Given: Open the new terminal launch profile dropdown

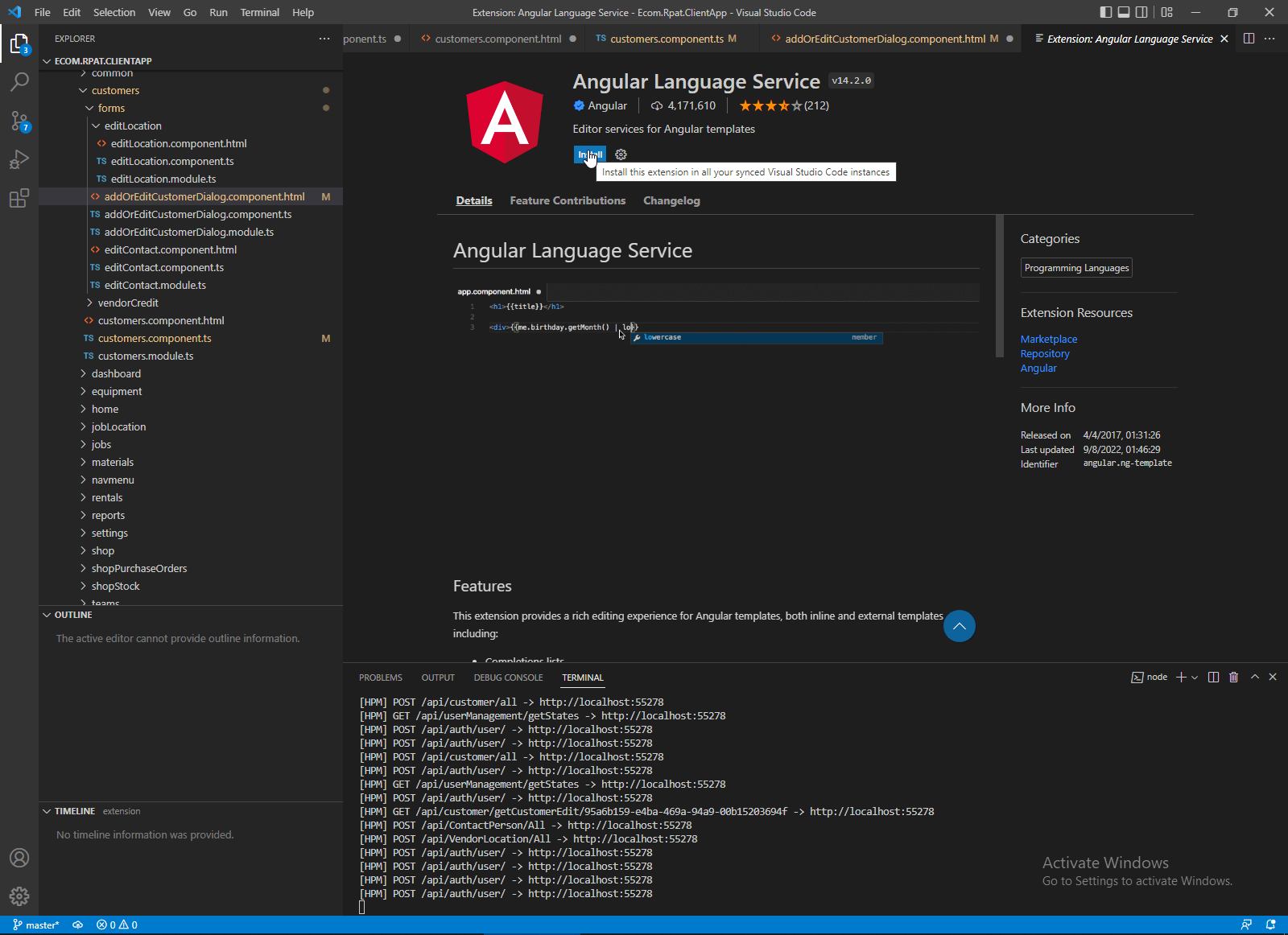Looking at the screenshot, I should [x=1195, y=678].
